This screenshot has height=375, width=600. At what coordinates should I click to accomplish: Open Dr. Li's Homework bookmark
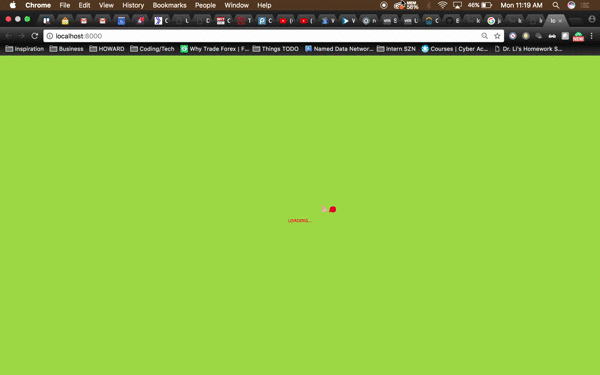pyautogui.click(x=528, y=49)
